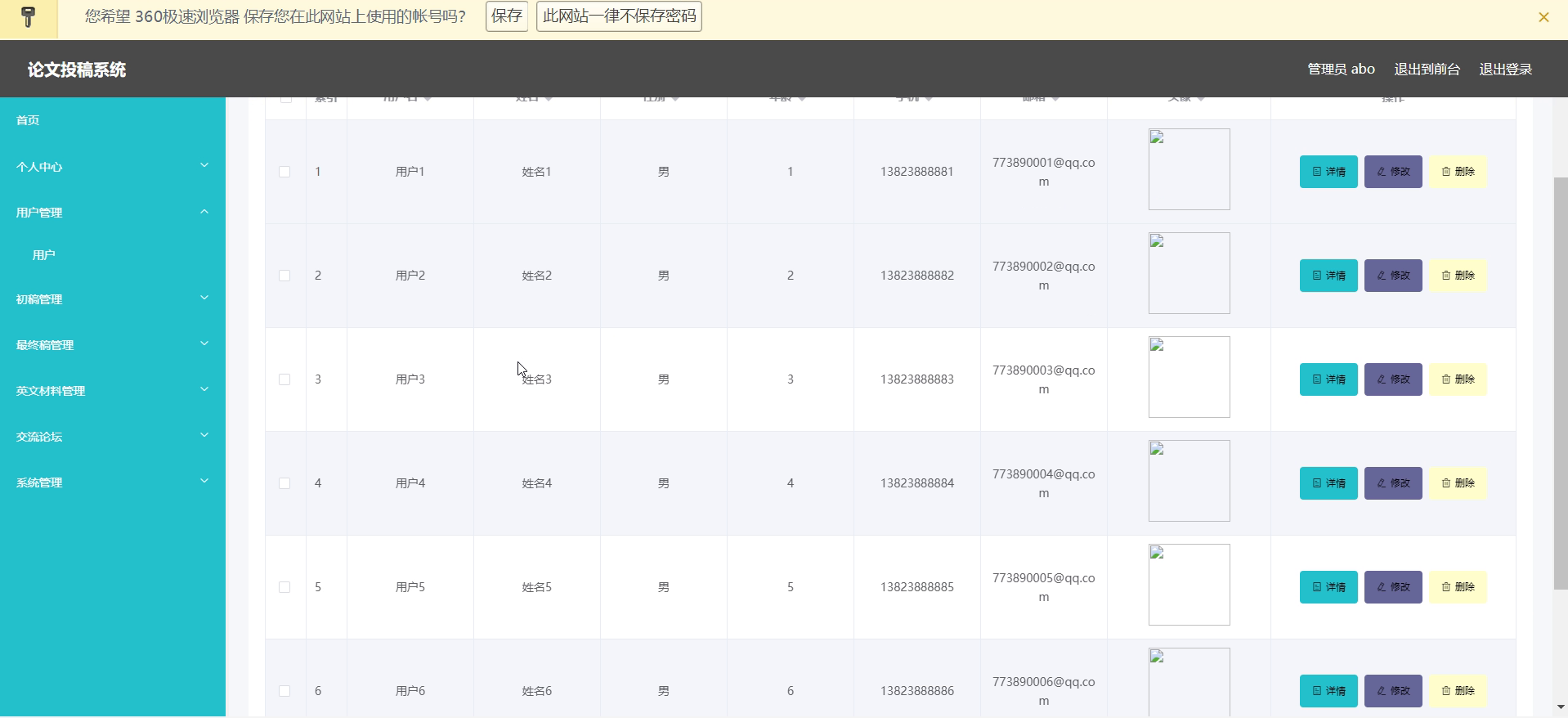
Task: Click the 论文投稿系统 title
Action: click(77, 70)
